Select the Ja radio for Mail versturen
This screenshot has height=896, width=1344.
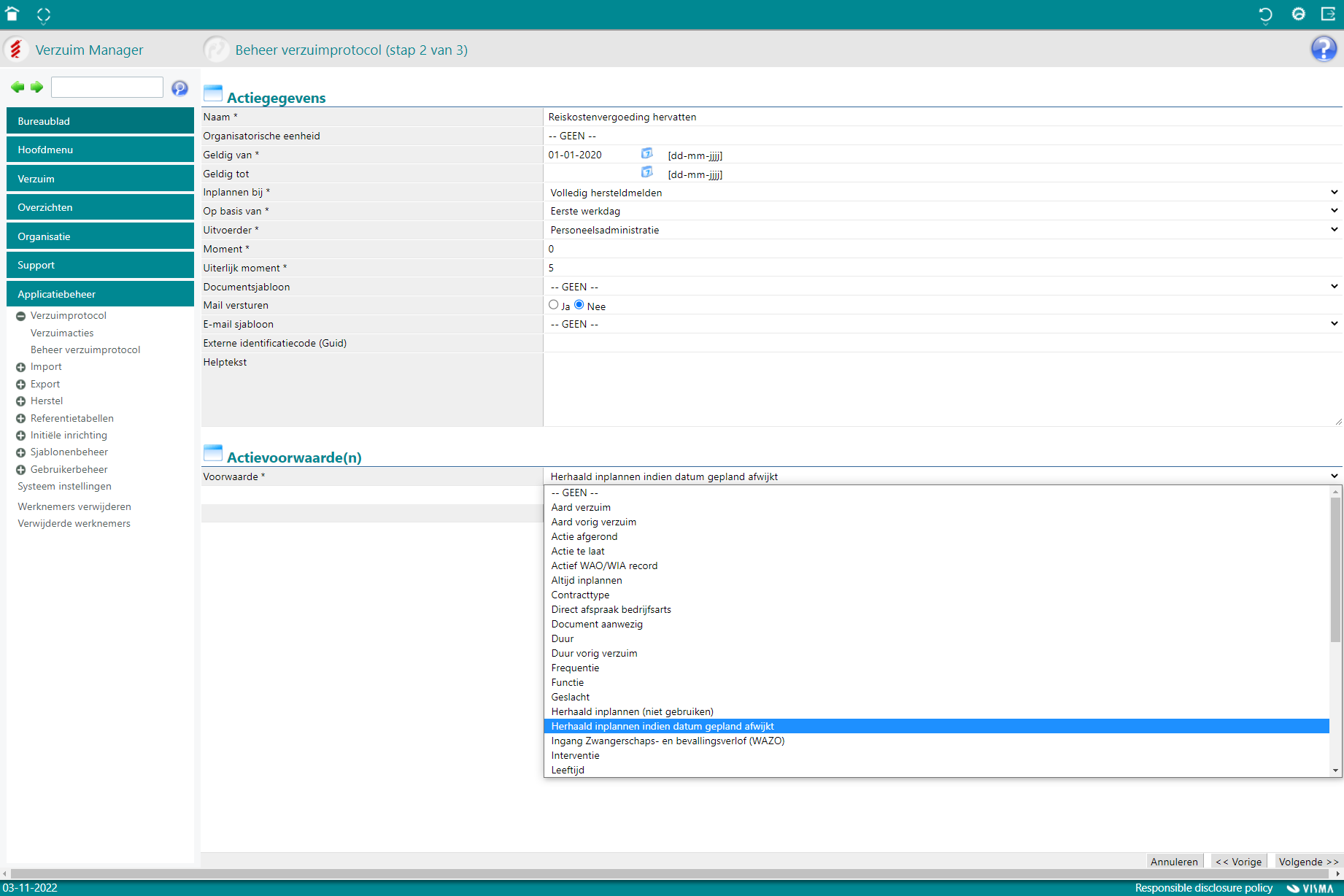[554, 305]
